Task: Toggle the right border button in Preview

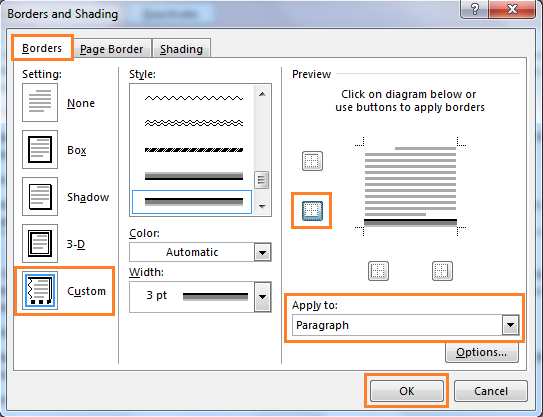Action: coord(442,271)
